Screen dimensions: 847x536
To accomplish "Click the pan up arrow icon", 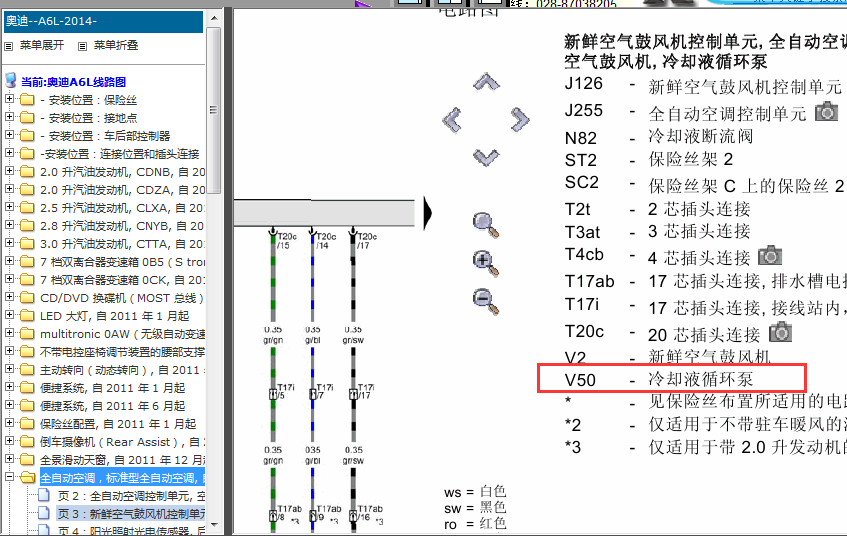I will tap(486, 82).
